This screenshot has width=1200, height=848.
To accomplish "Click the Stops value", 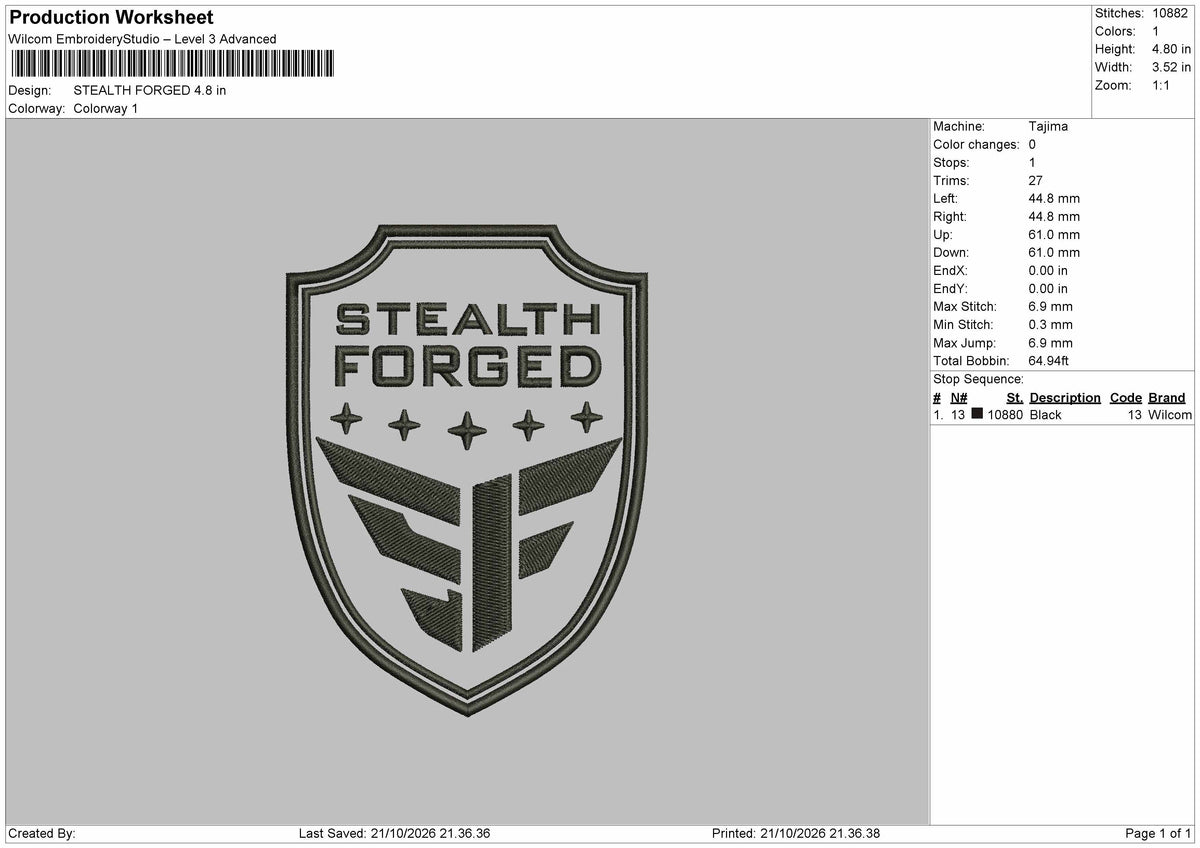I will (x=1032, y=162).
